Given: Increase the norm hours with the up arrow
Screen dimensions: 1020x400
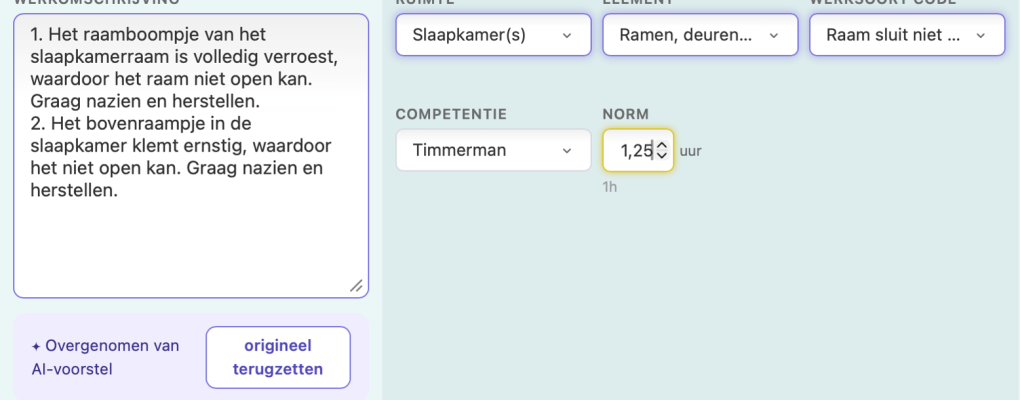Looking at the screenshot, I should [x=662, y=146].
